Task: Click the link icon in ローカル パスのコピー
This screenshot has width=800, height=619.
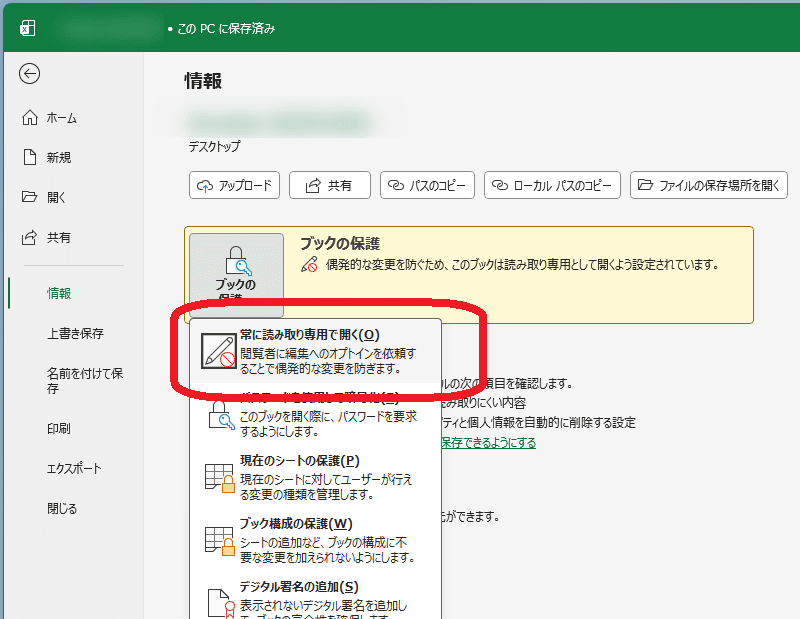Action: (x=500, y=185)
